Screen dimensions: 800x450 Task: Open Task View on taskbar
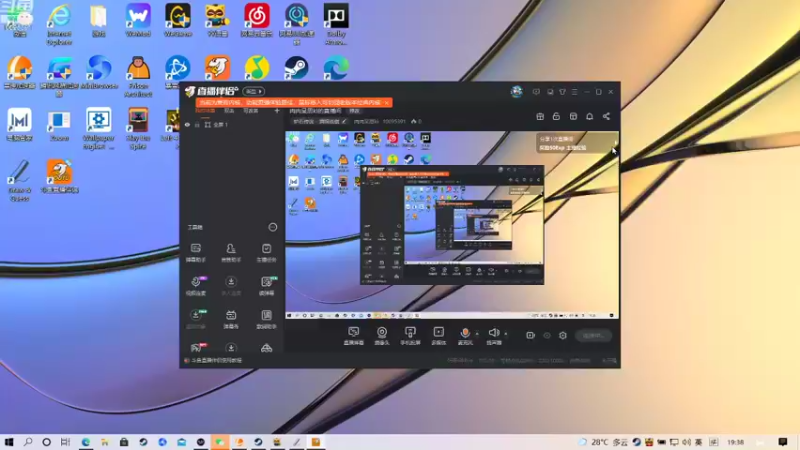[x=65, y=442]
